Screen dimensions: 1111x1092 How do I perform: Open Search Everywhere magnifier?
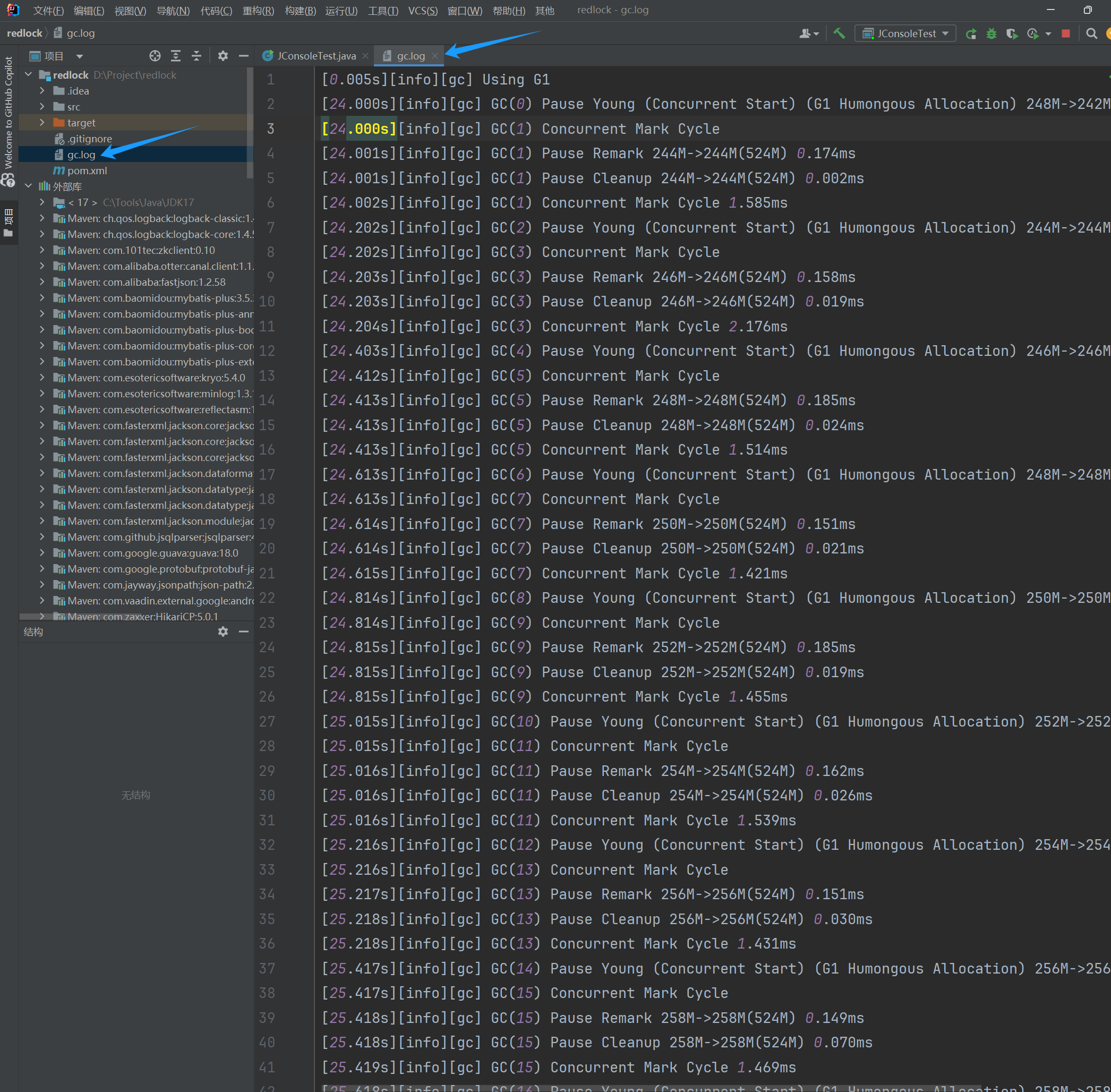(x=1091, y=34)
